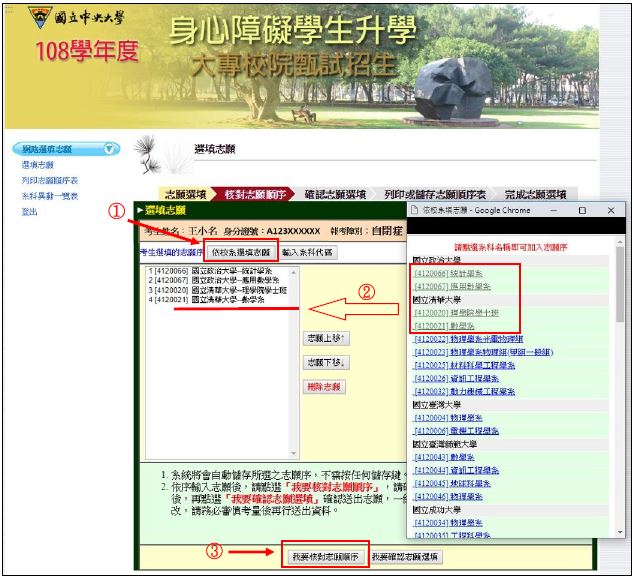Click popup link [4120020] 理學院學士班

point(456,313)
